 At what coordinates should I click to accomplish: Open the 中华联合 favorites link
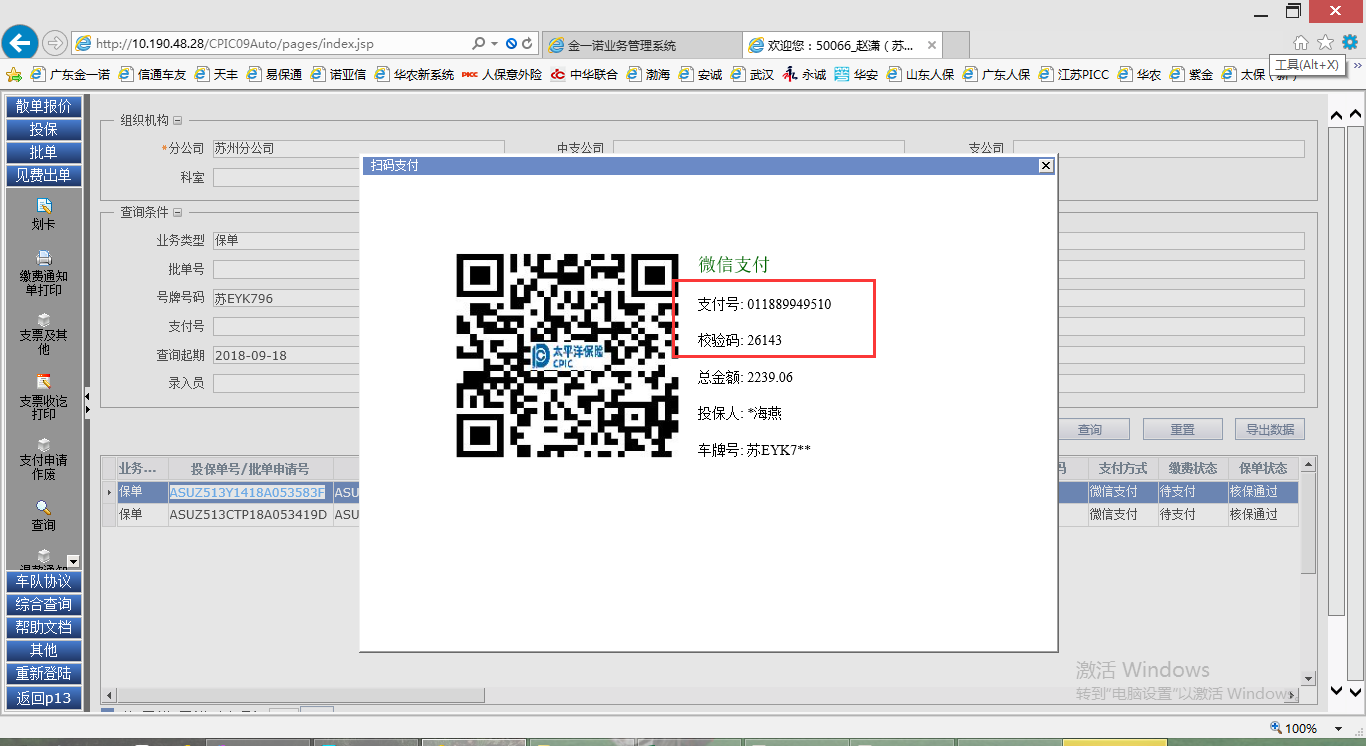pos(584,74)
